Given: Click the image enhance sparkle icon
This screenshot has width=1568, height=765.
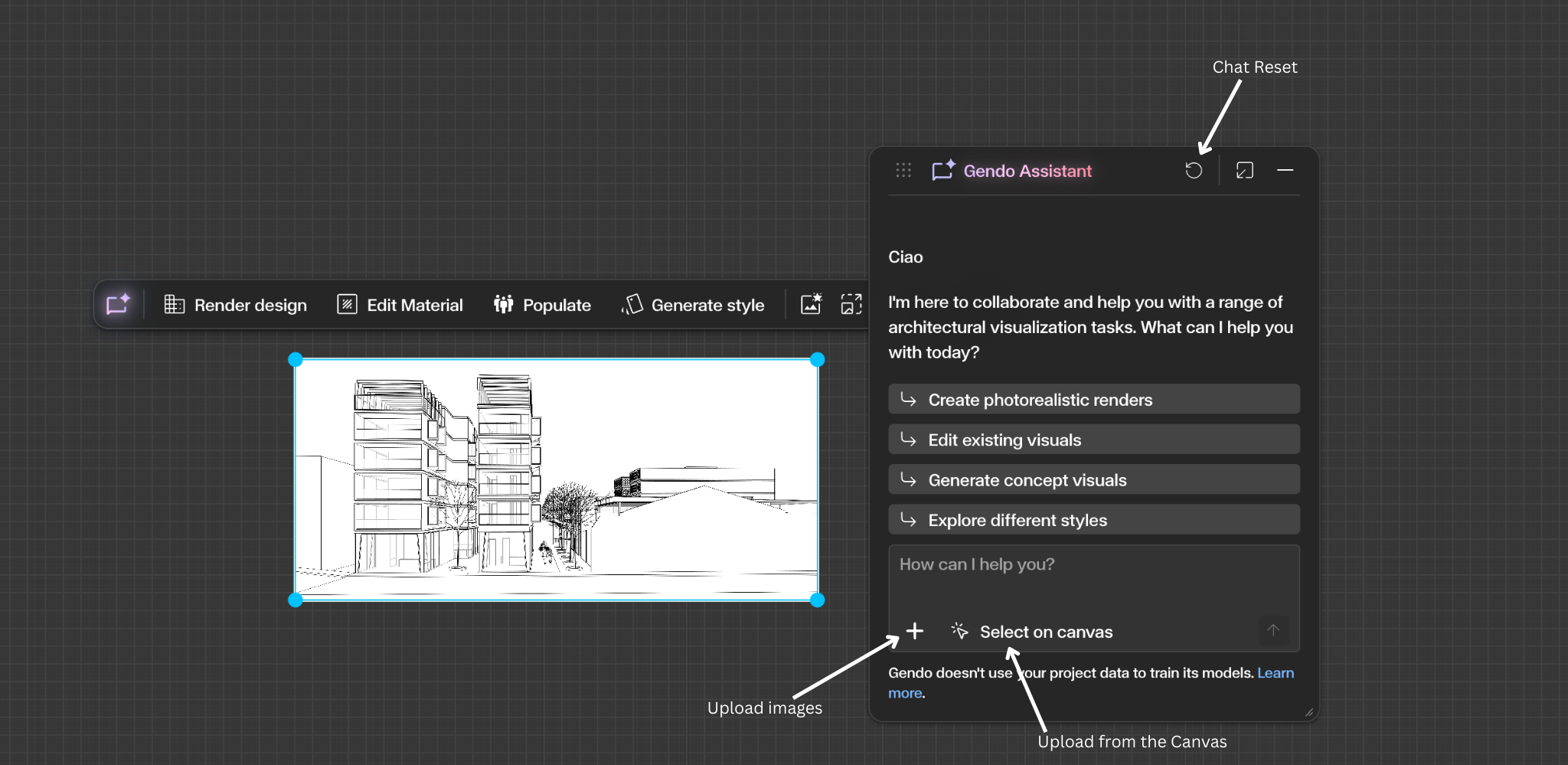Looking at the screenshot, I should 811,305.
